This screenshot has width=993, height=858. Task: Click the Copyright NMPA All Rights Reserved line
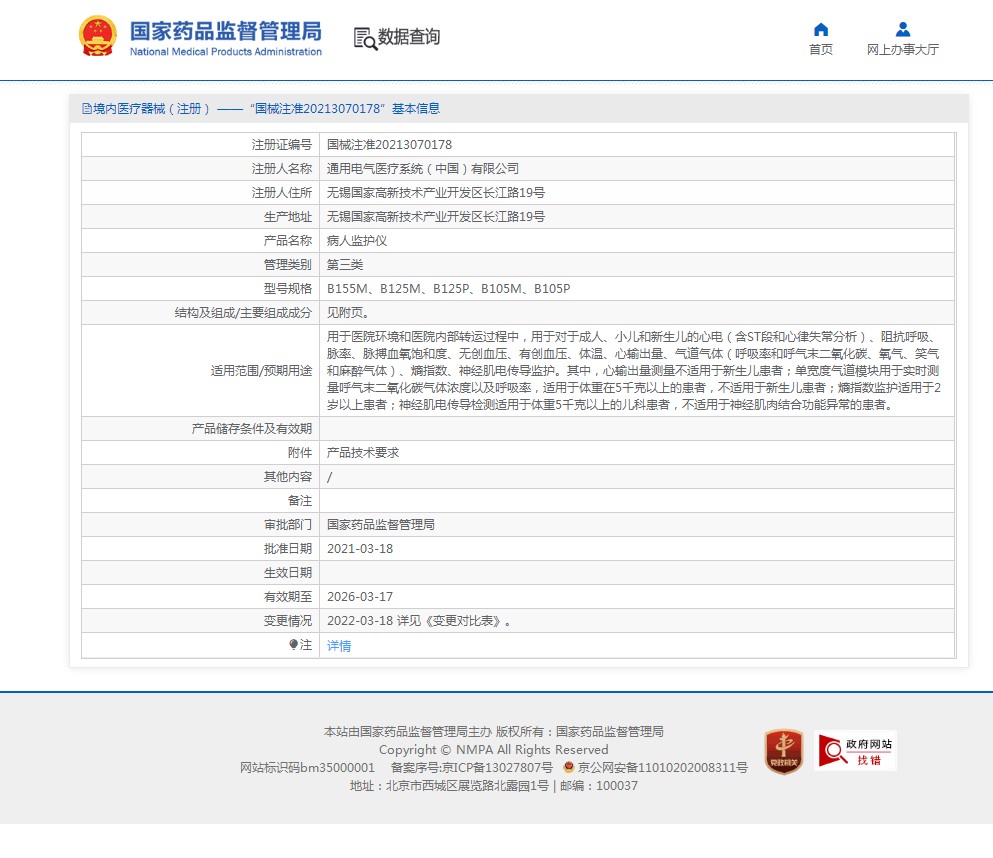tap(493, 750)
